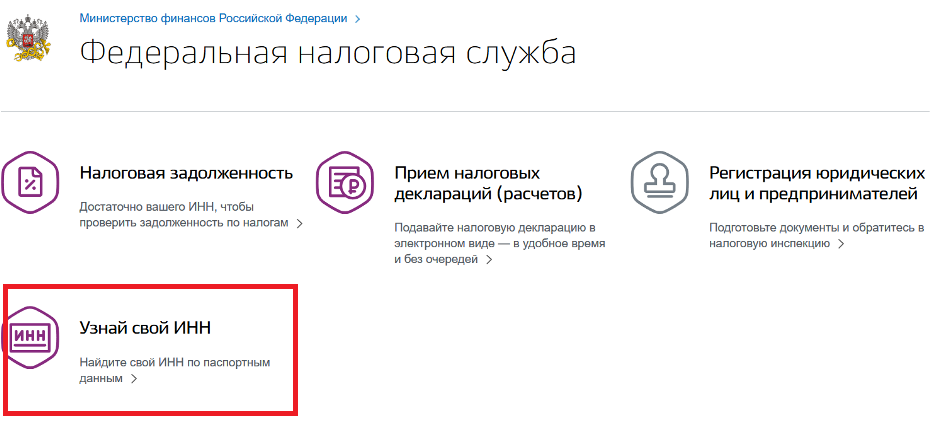Open the Налоговая задолженность title link
This screenshot has width=942, height=433.
point(186,173)
